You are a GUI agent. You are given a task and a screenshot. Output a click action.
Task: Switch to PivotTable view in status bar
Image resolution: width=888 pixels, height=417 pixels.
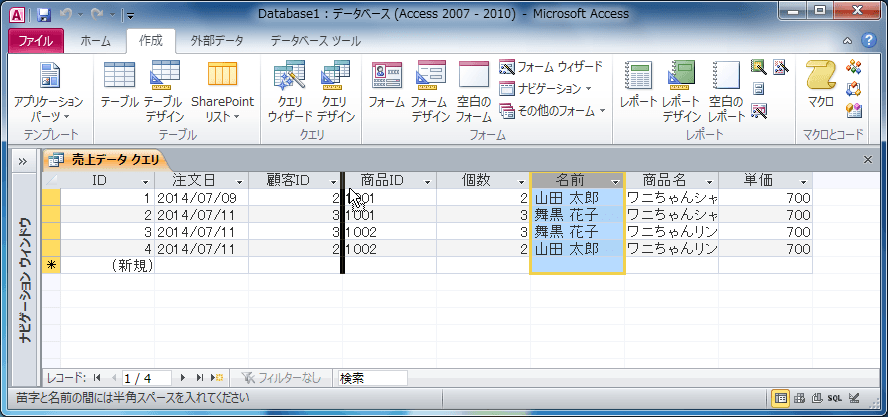799,398
